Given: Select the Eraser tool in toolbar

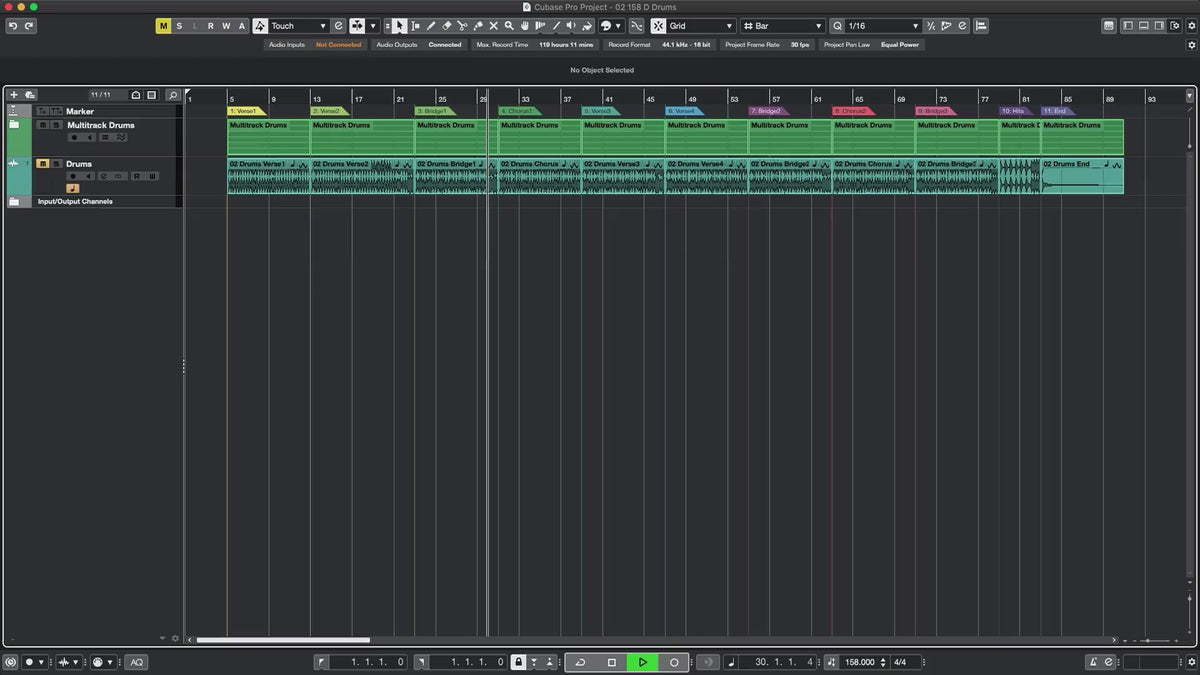Looking at the screenshot, I should pos(446,26).
